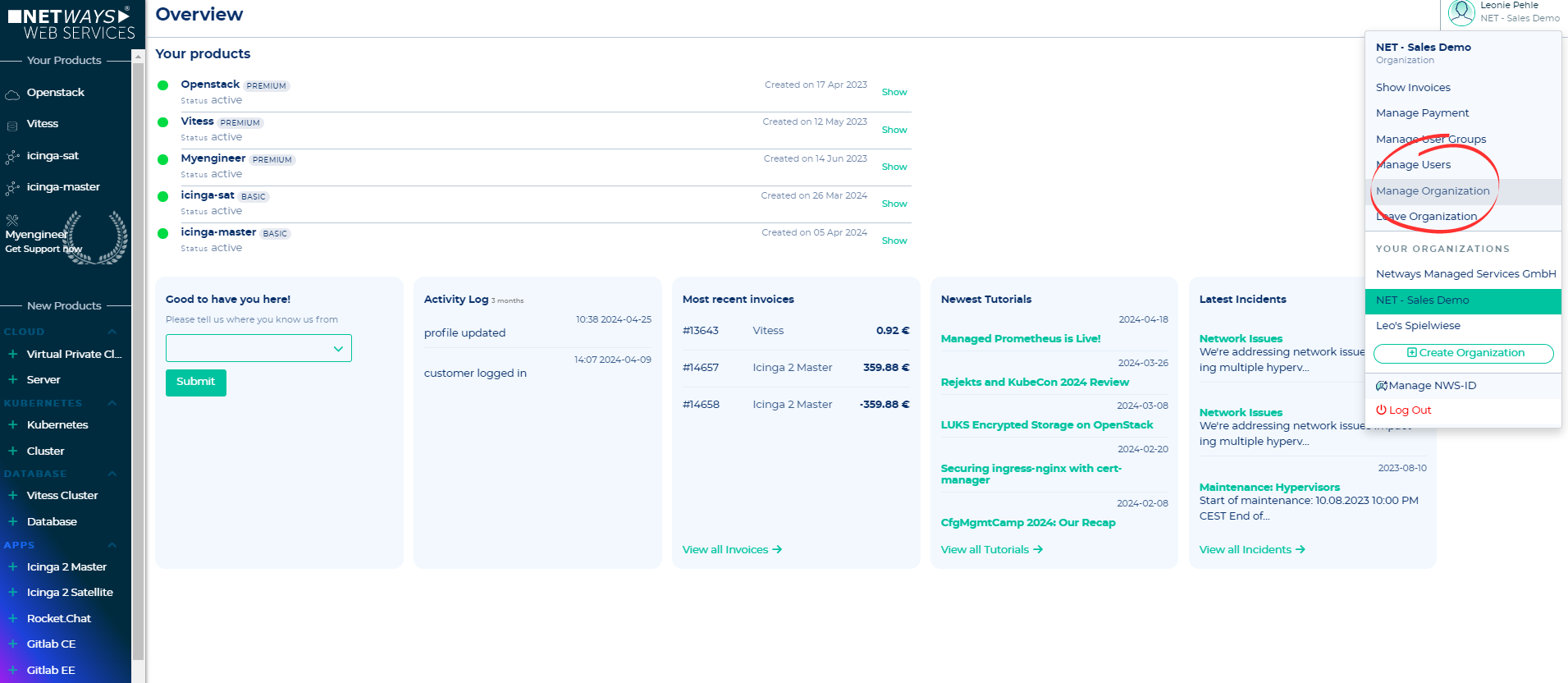Click the plus icon beside Gitlab CE

[x=13, y=644]
